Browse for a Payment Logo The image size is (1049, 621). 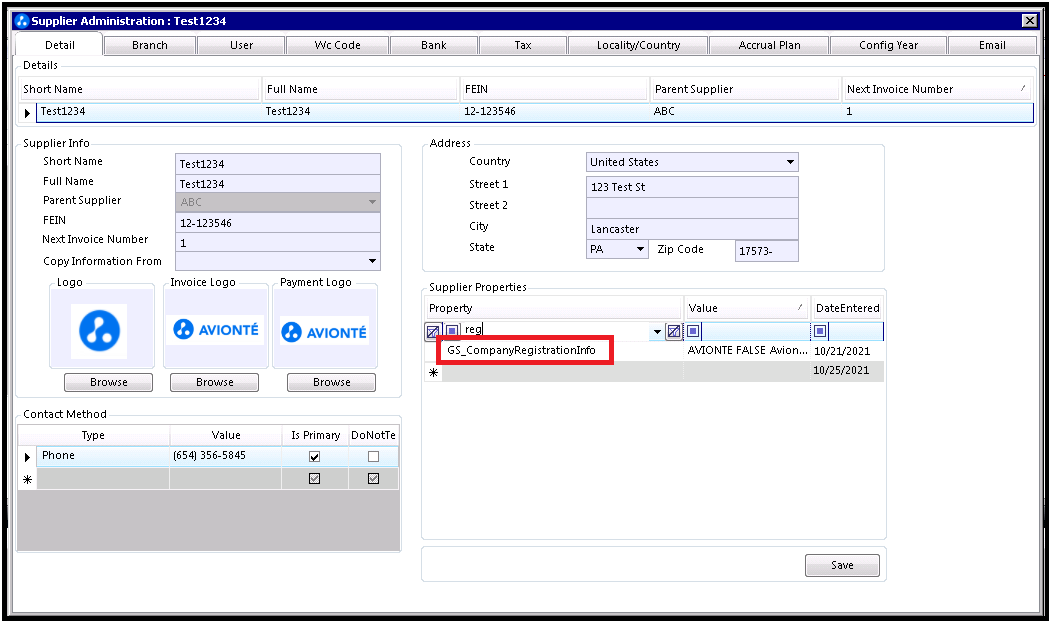[x=331, y=382]
